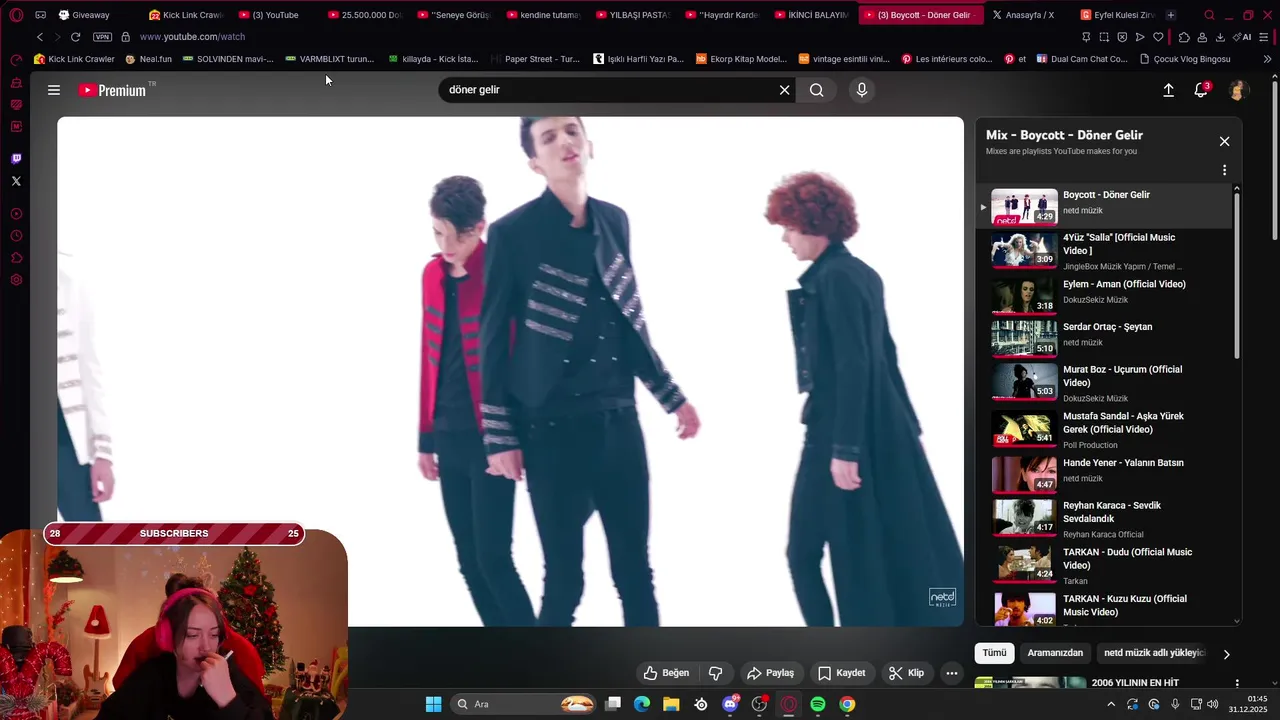Open Twitch from the Opera sidebar
Image resolution: width=1280 pixels, height=720 pixels.
click(16, 159)
